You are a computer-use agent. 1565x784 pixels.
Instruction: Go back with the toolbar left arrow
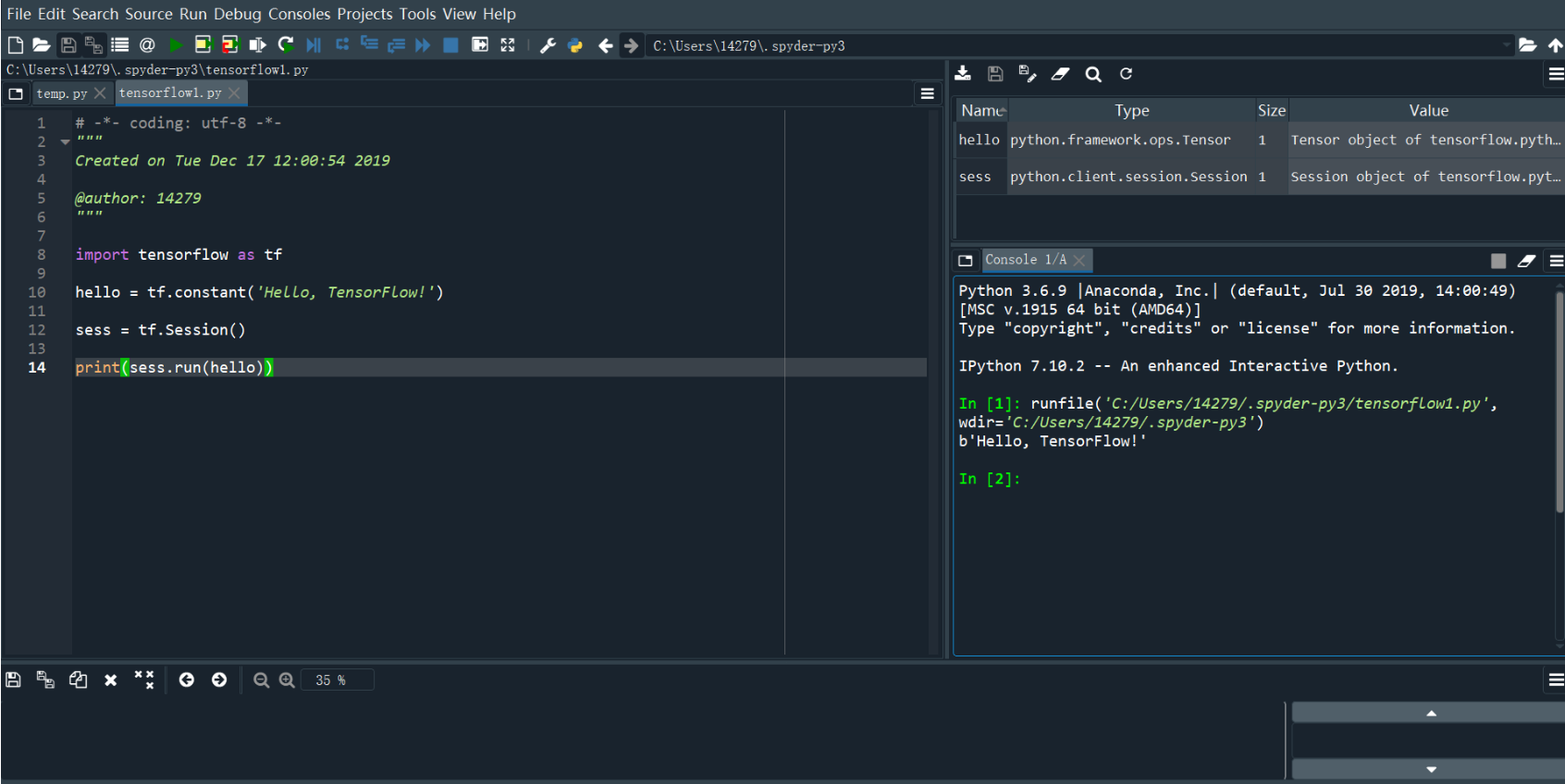(x=606, y=45)
